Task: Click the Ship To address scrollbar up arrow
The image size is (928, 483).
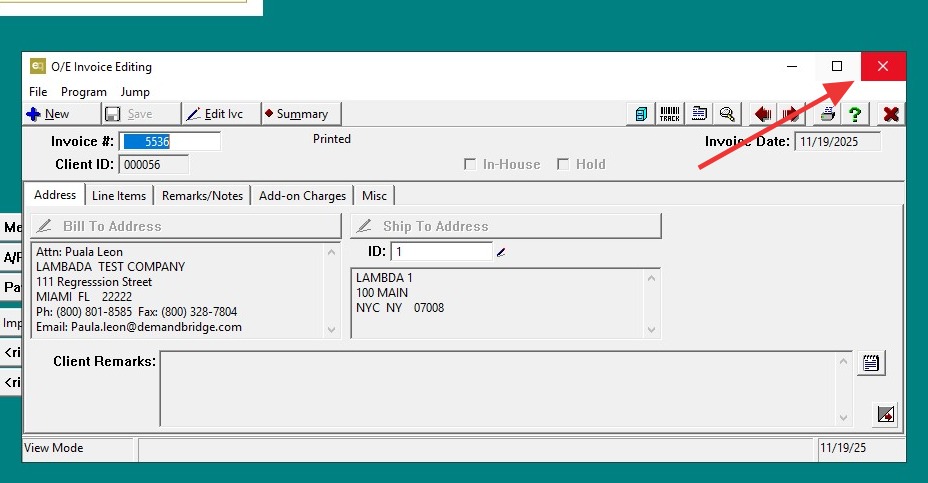Action: coord(652,278)
